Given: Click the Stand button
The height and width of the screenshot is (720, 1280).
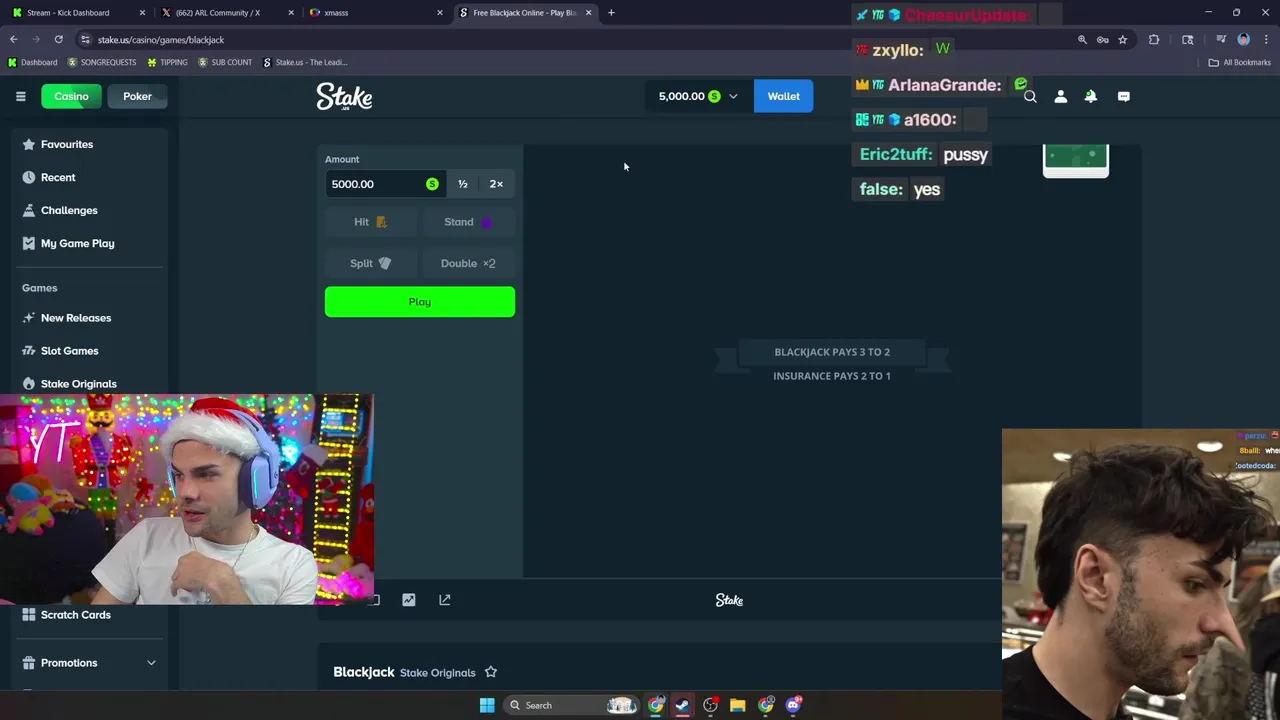Looking at the screenshot, I should point(468,222).
